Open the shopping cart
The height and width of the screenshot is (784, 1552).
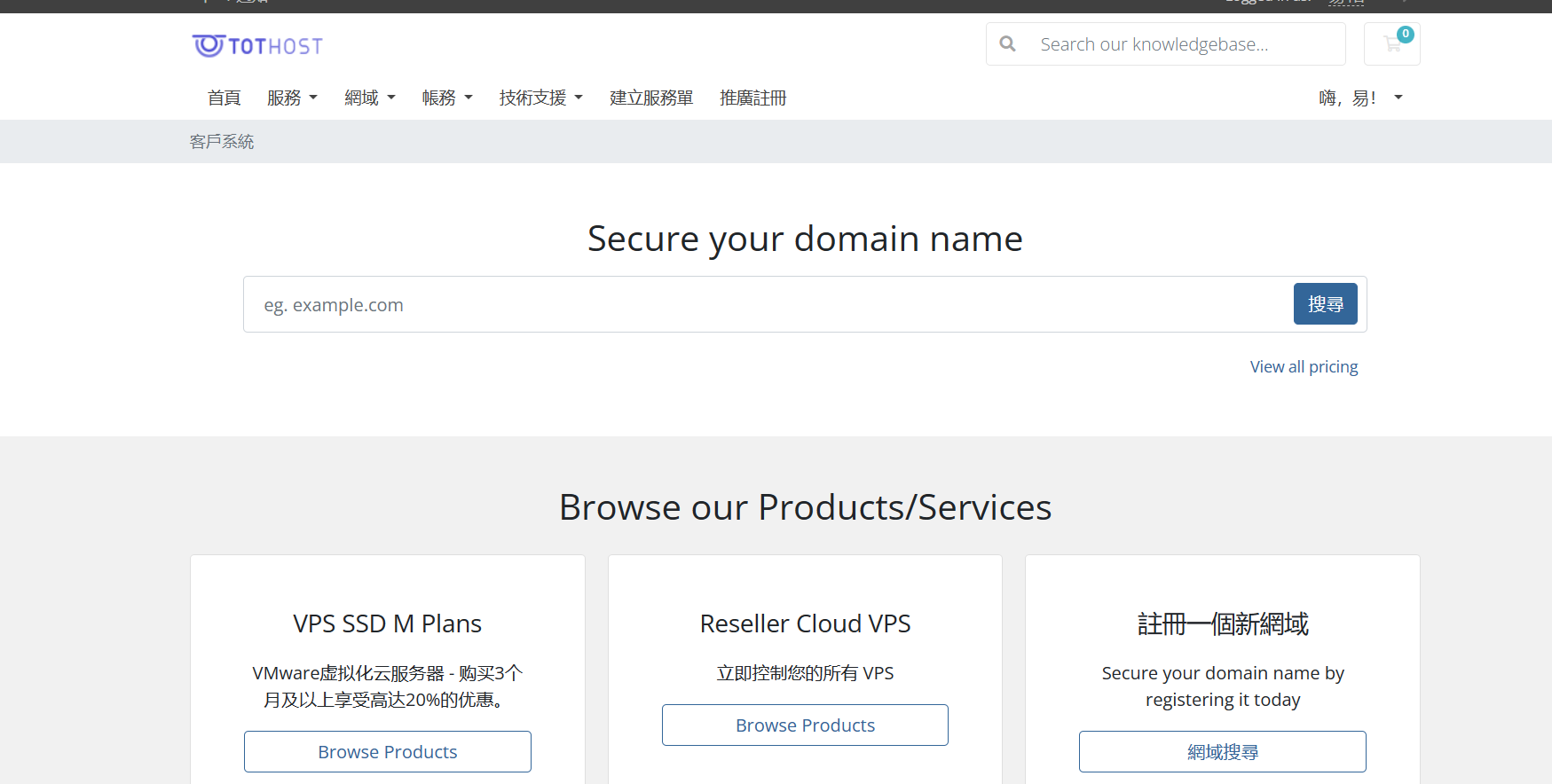[x=1391, y=44]
